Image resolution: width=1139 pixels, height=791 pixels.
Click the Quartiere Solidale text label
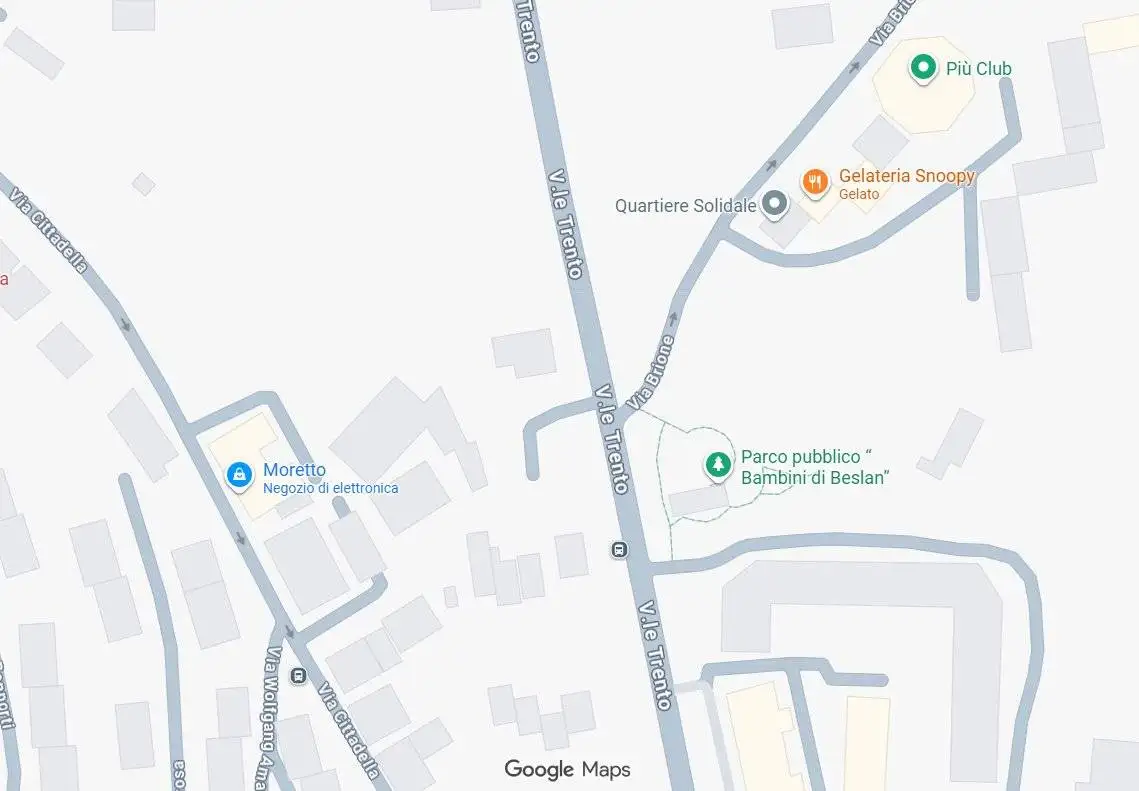pyautogui.click(x=686, y=206)
